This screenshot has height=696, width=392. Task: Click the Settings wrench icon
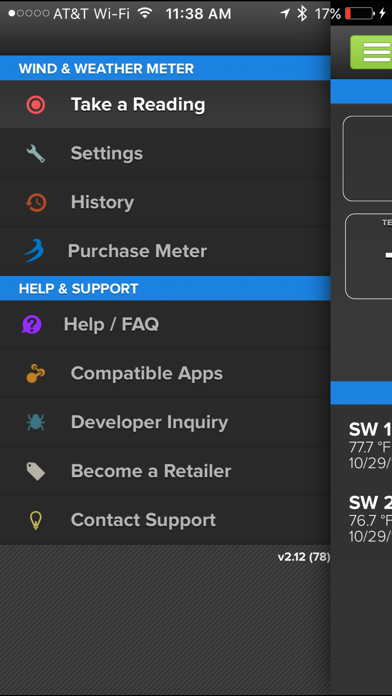pyautogui.click(x=36, y=154)
